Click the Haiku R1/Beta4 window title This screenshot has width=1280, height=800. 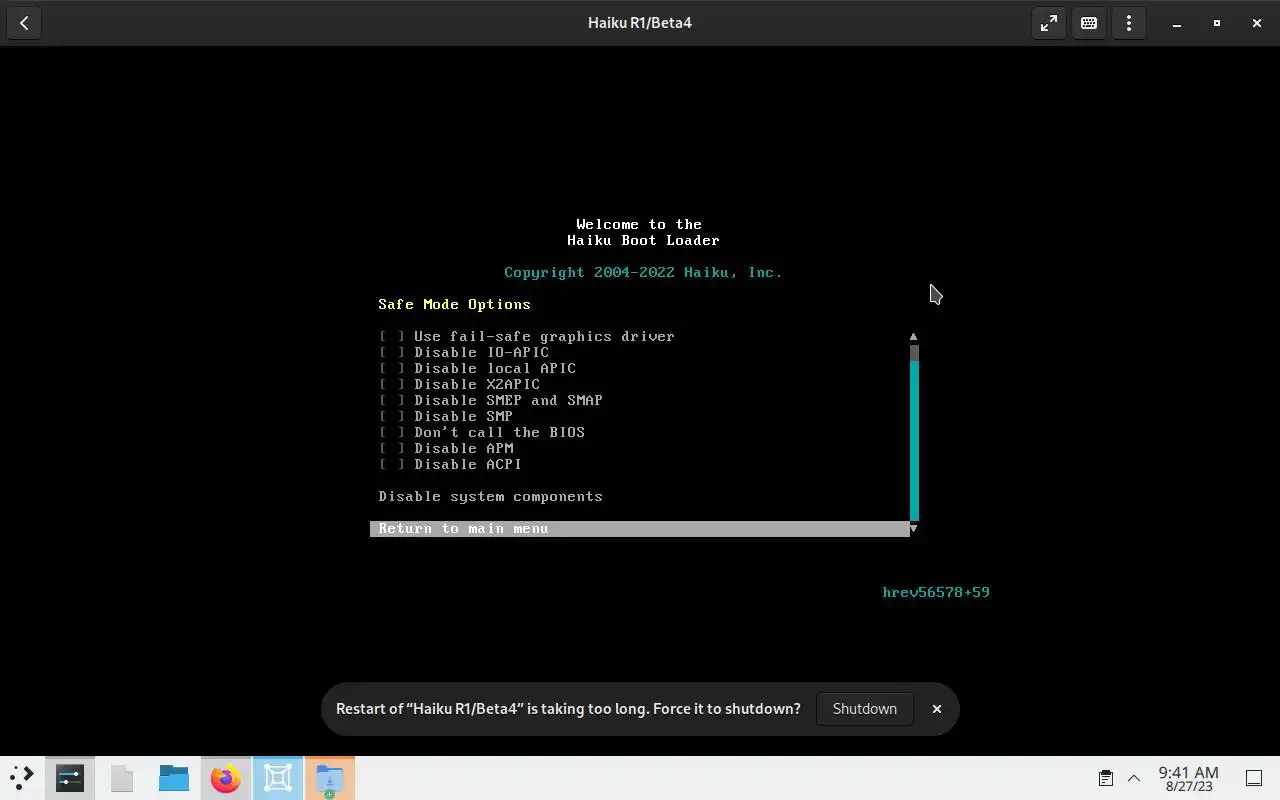pyautogui.click(x=640, y=23)
